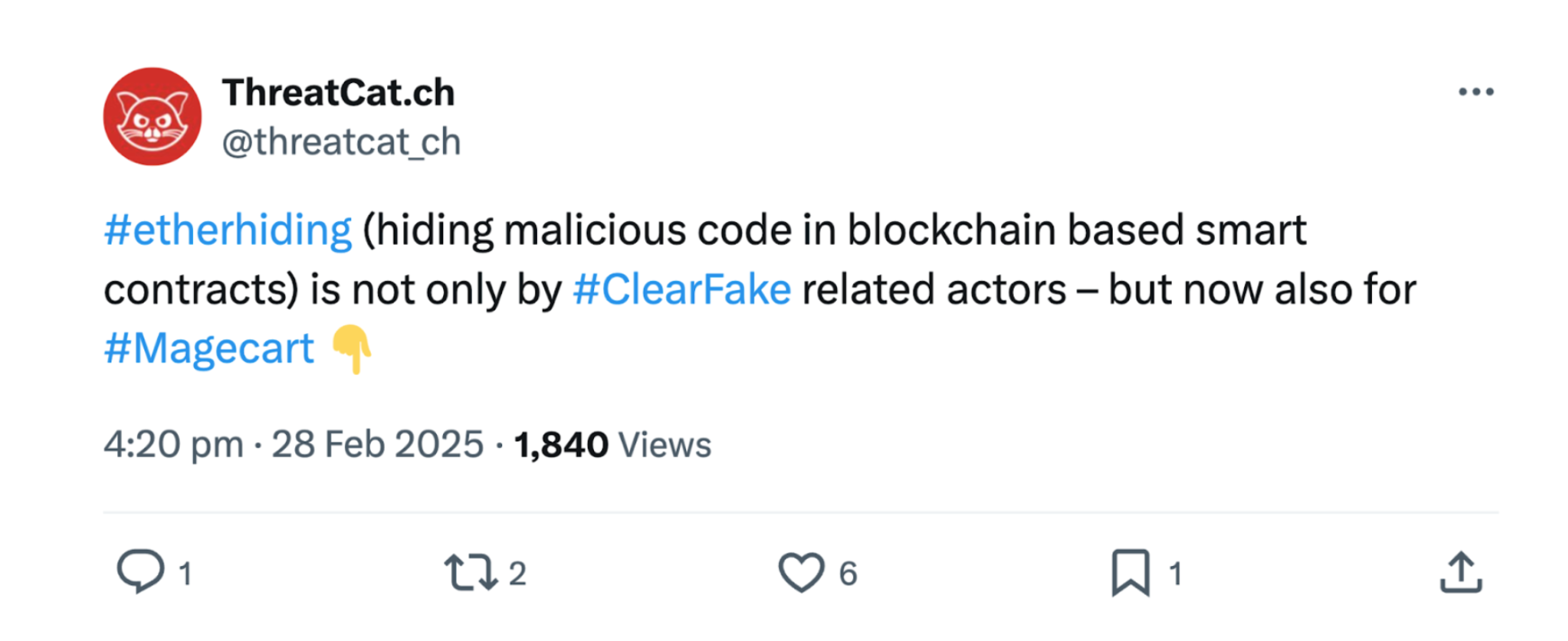Click ThreatCat.ch red cat avatar

[x=152, y=116]
